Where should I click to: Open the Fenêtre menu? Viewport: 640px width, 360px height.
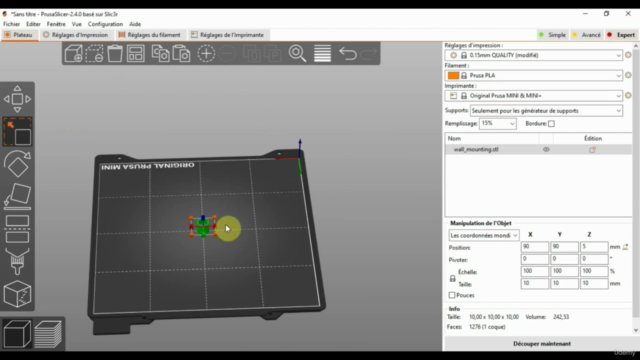point(56,24)
